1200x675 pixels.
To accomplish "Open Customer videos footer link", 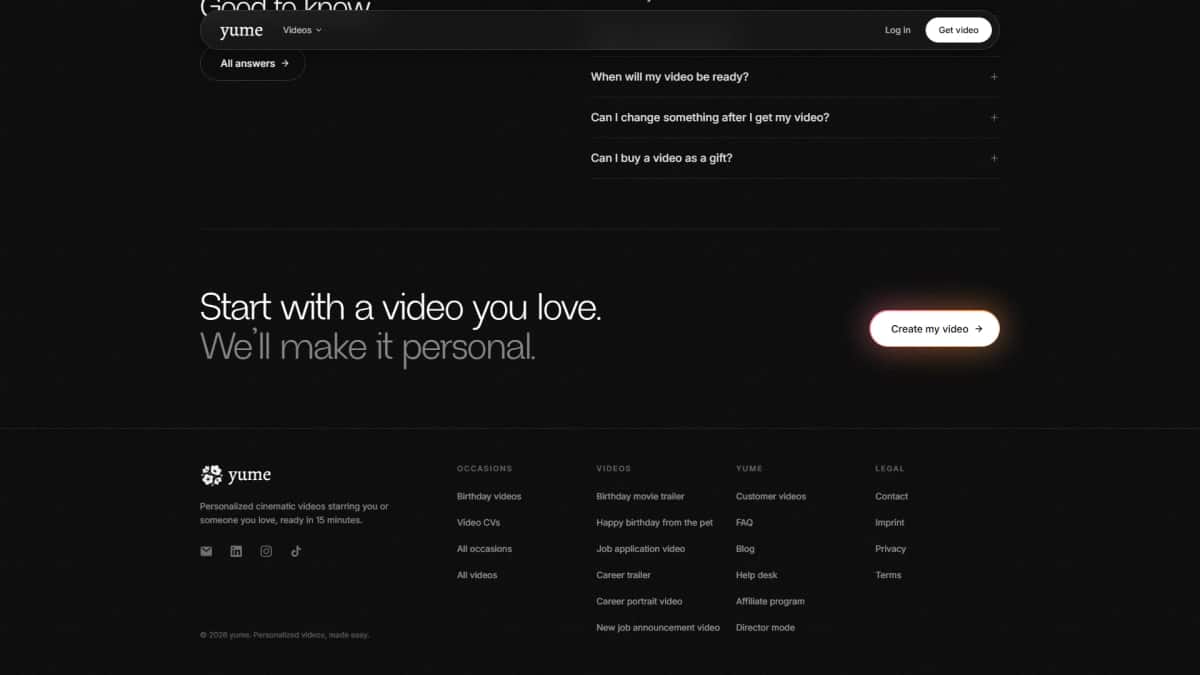I will pos(771,496).
